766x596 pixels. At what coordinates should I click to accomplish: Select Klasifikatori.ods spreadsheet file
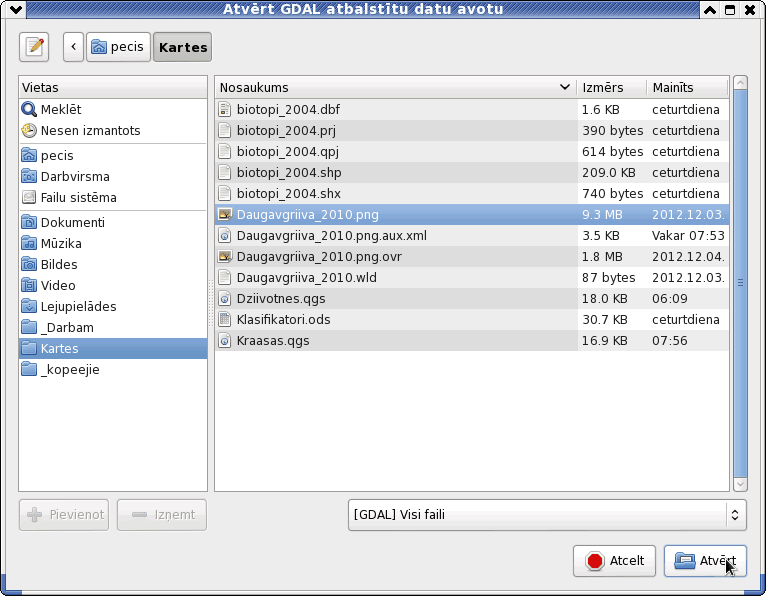point(472,319)
